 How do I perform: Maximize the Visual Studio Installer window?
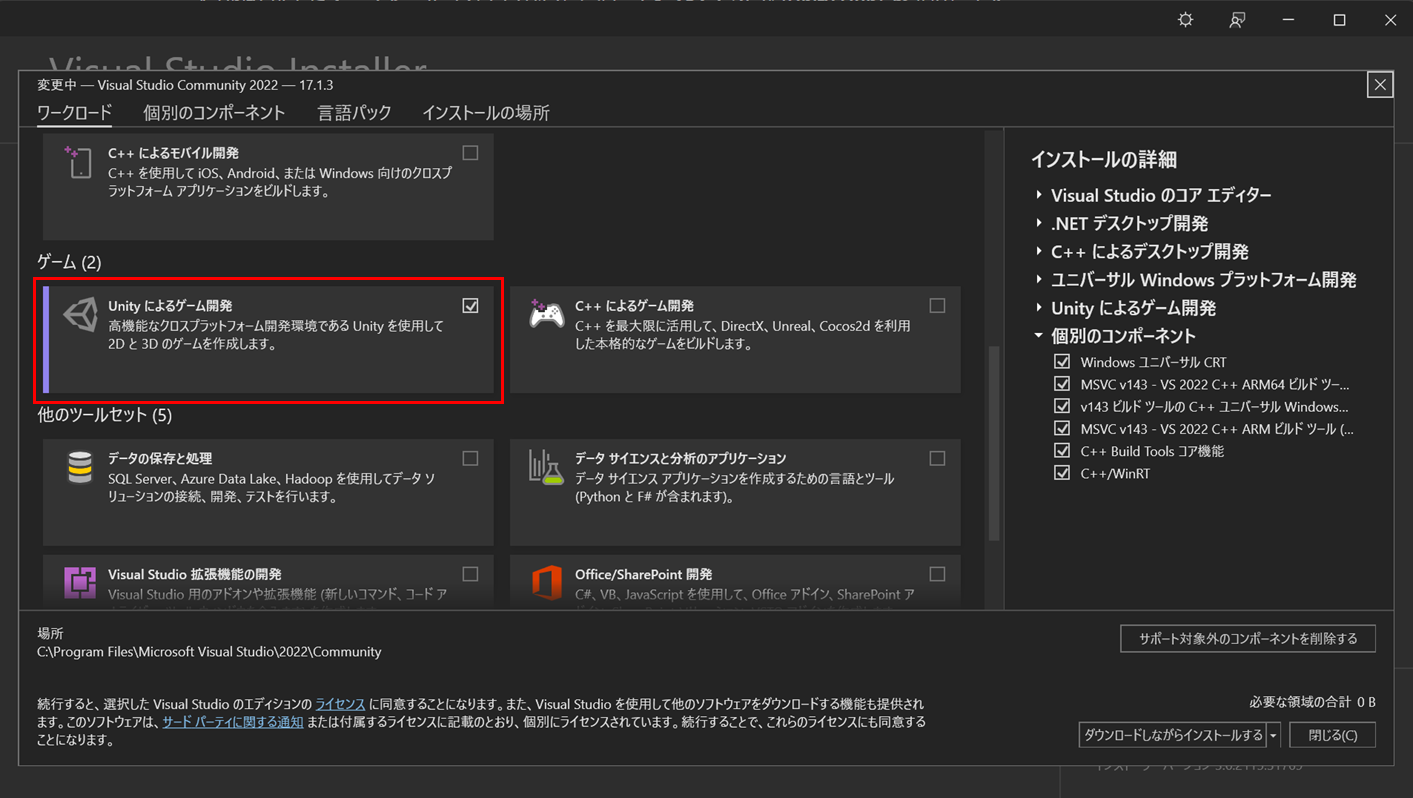[1339, 20]
